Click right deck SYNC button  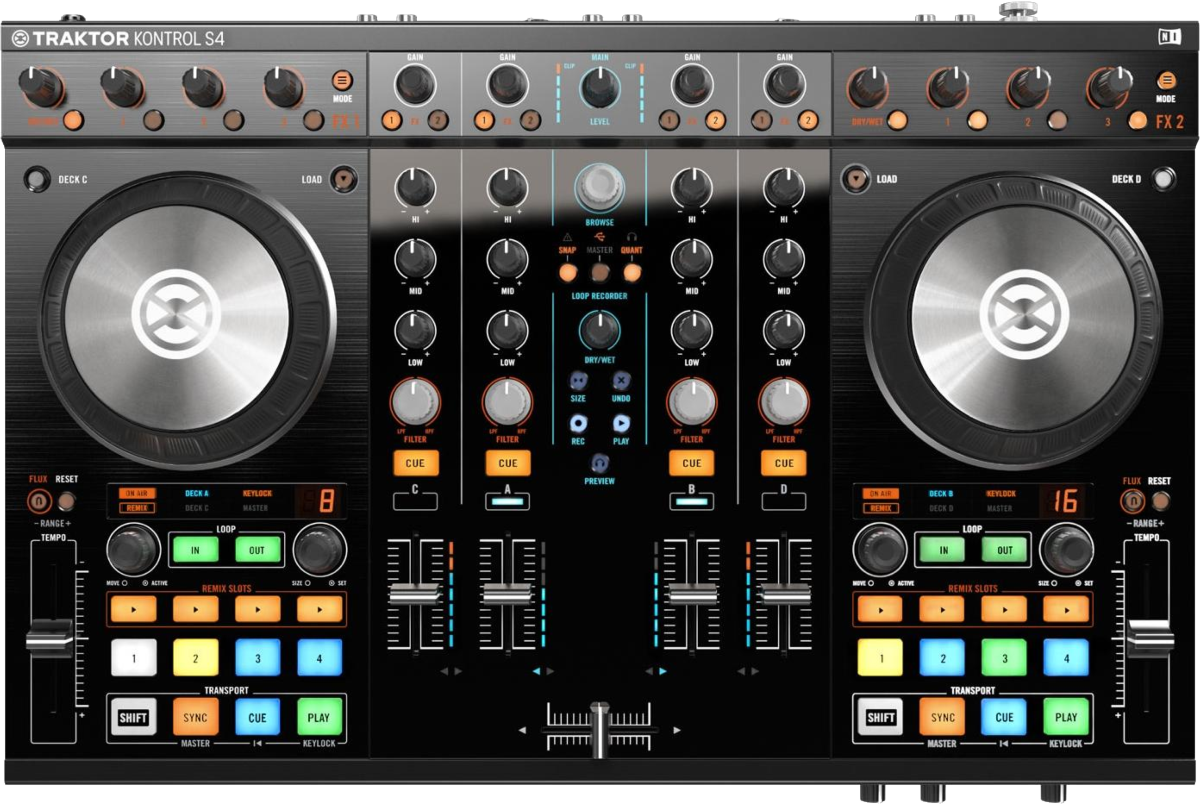coord(943,717)
